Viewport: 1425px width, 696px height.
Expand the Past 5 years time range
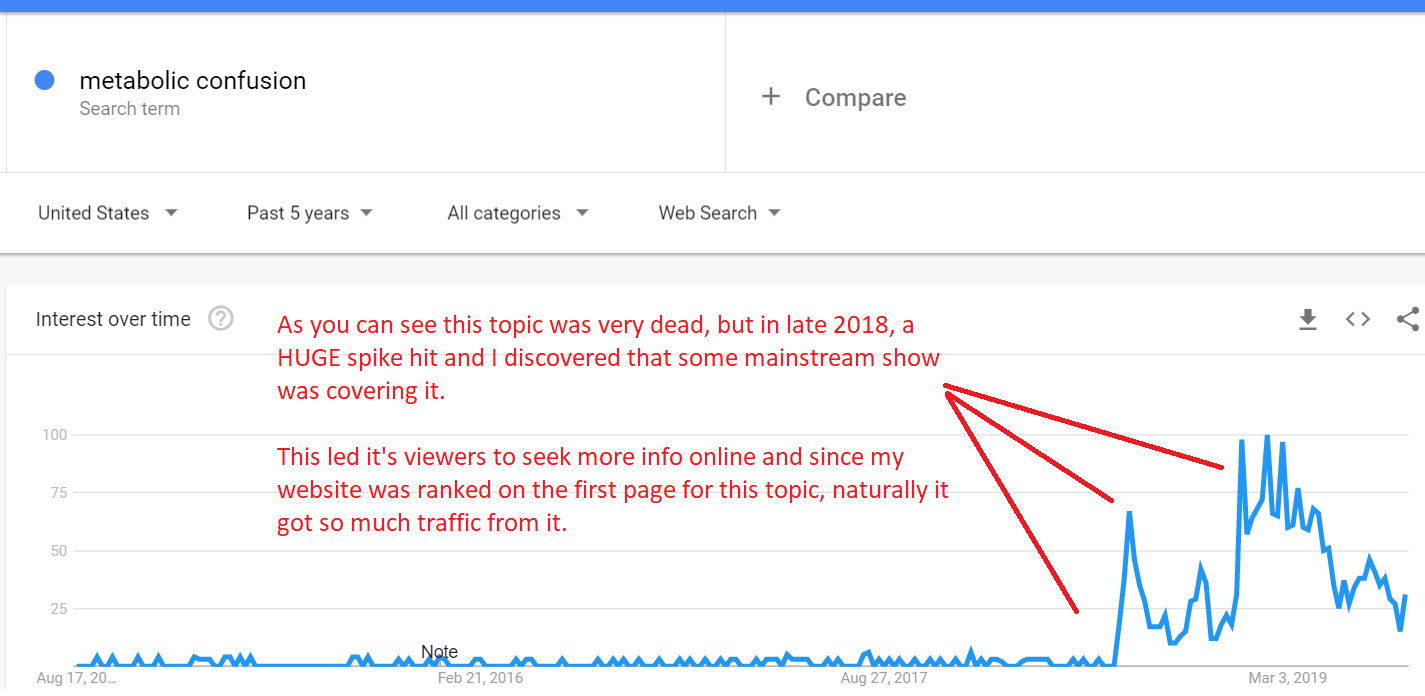pyautogui.click(x=309, y=213)
